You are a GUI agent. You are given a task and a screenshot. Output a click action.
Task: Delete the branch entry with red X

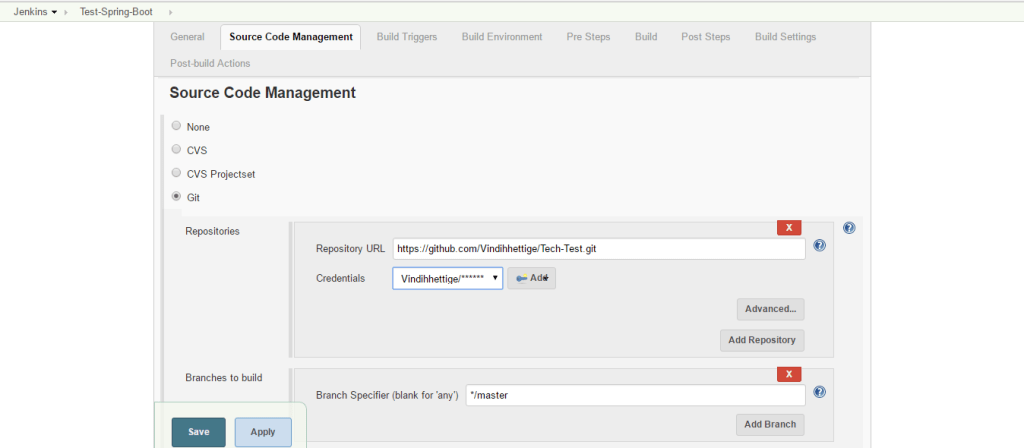point(789,374)
